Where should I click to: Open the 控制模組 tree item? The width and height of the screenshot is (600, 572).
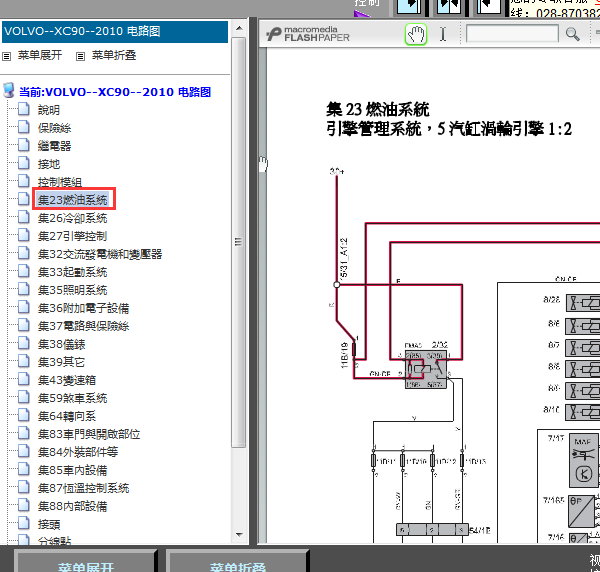coord(60,182)
